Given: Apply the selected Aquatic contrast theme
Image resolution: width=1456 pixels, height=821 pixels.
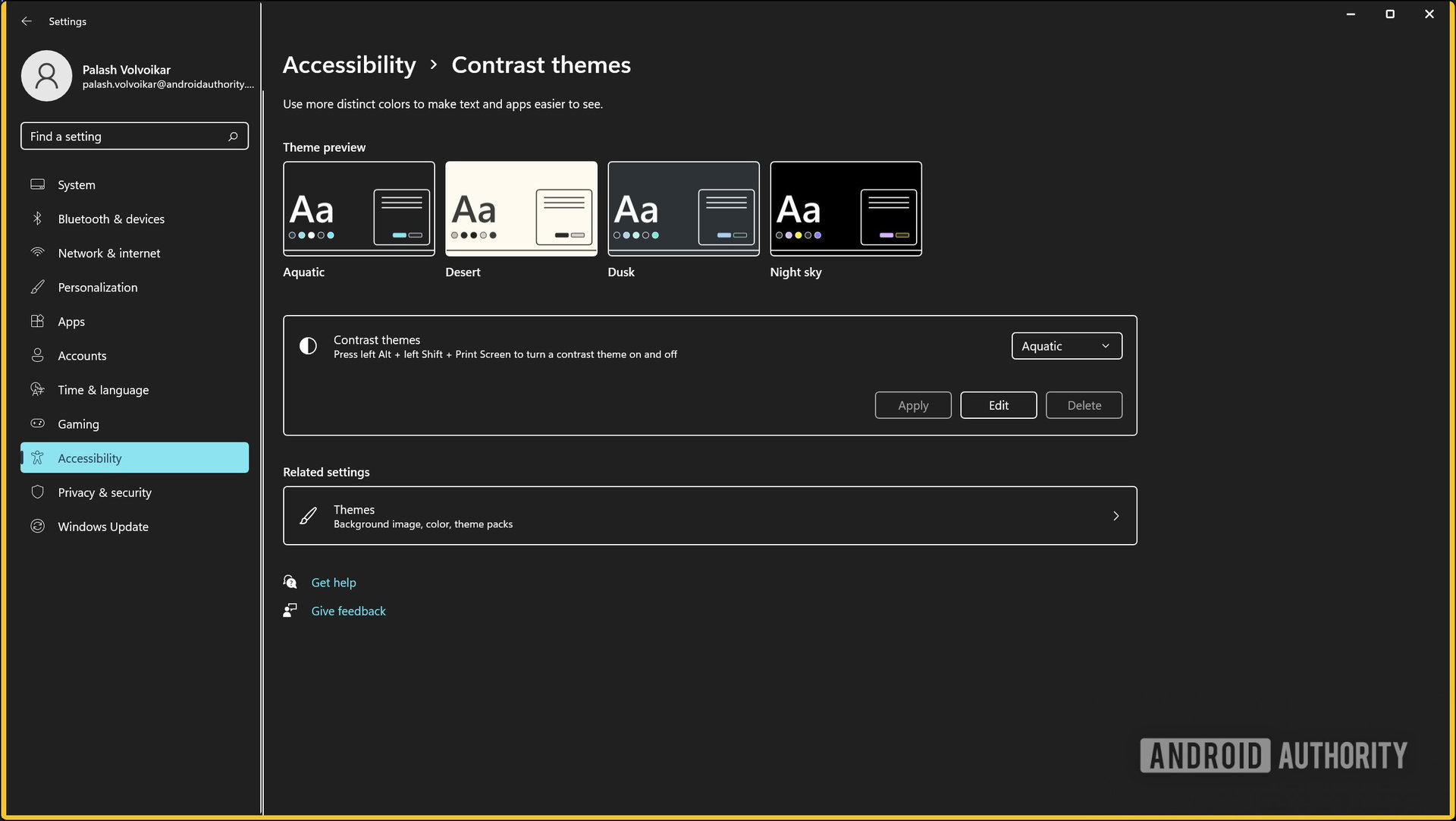Looking at the screenshot, I should click(913, 404).
